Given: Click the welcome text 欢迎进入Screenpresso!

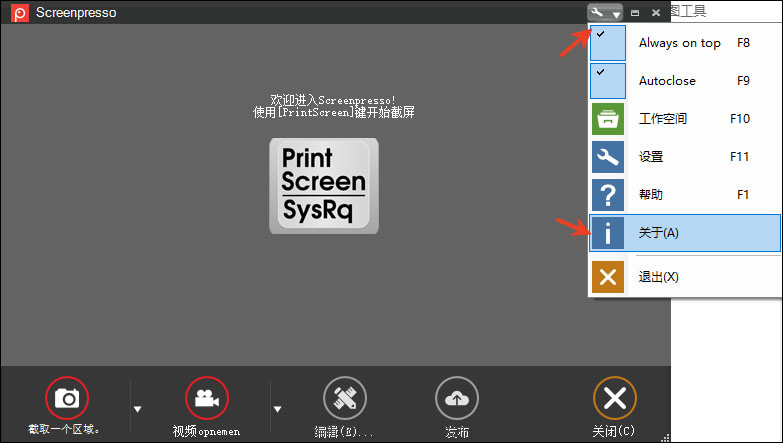Looking at the screenshot, I should (x=333, y=100).
